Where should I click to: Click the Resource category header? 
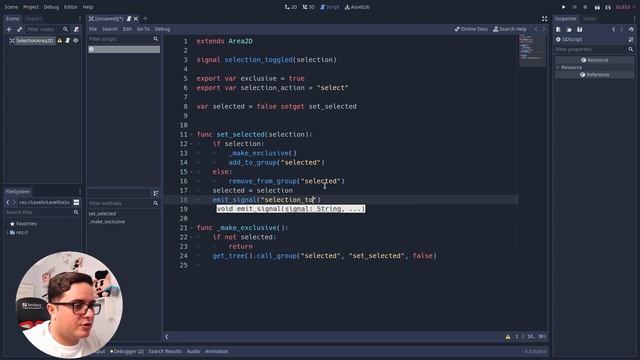point(595,60)
